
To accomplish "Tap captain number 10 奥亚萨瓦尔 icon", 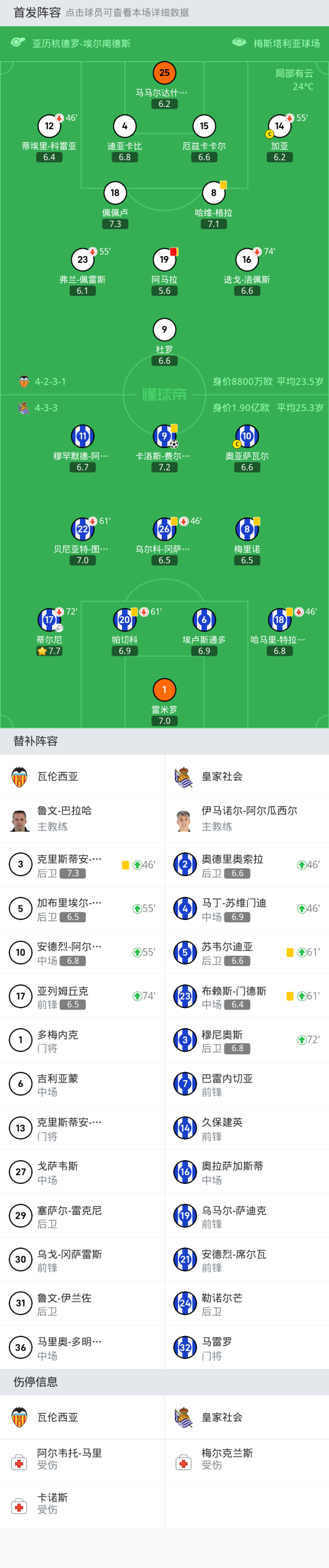I will click(x=246, y=436).
